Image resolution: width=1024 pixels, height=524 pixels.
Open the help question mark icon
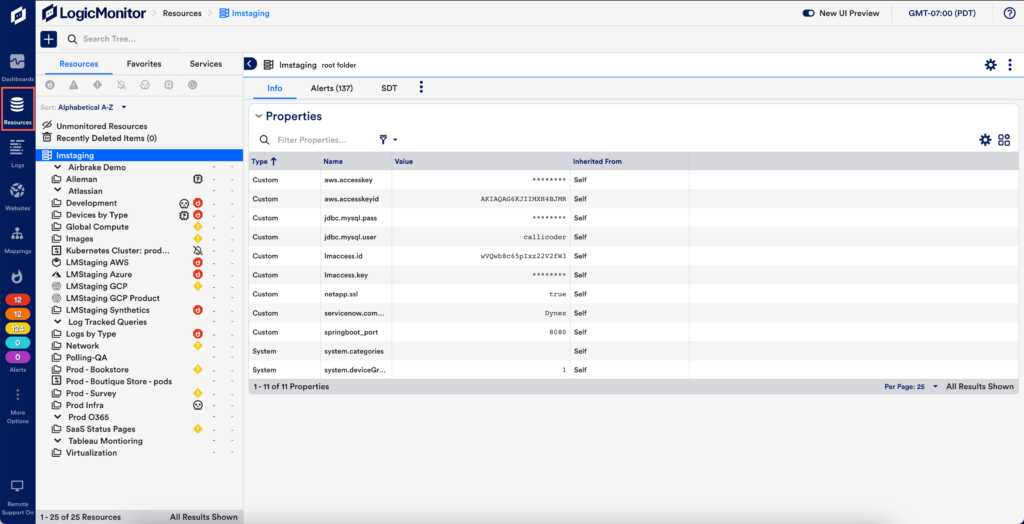click(1009, 13)
